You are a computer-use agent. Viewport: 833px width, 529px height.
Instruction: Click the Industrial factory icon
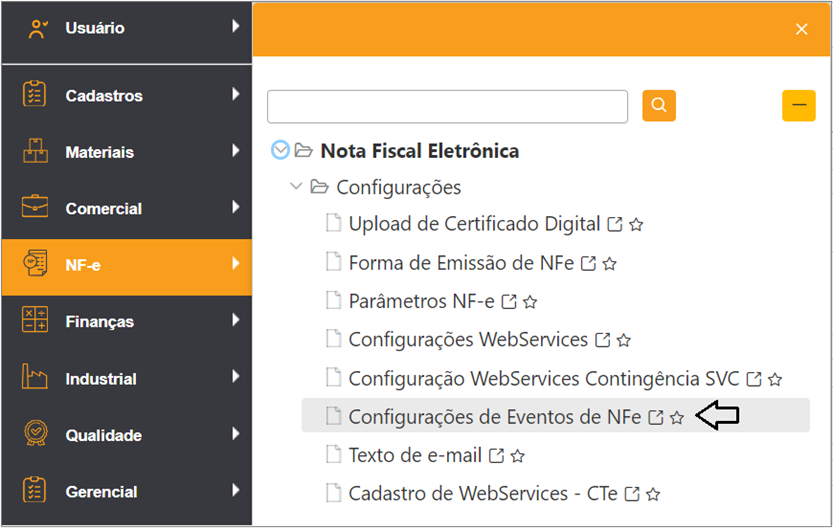(x=35, y=377)
